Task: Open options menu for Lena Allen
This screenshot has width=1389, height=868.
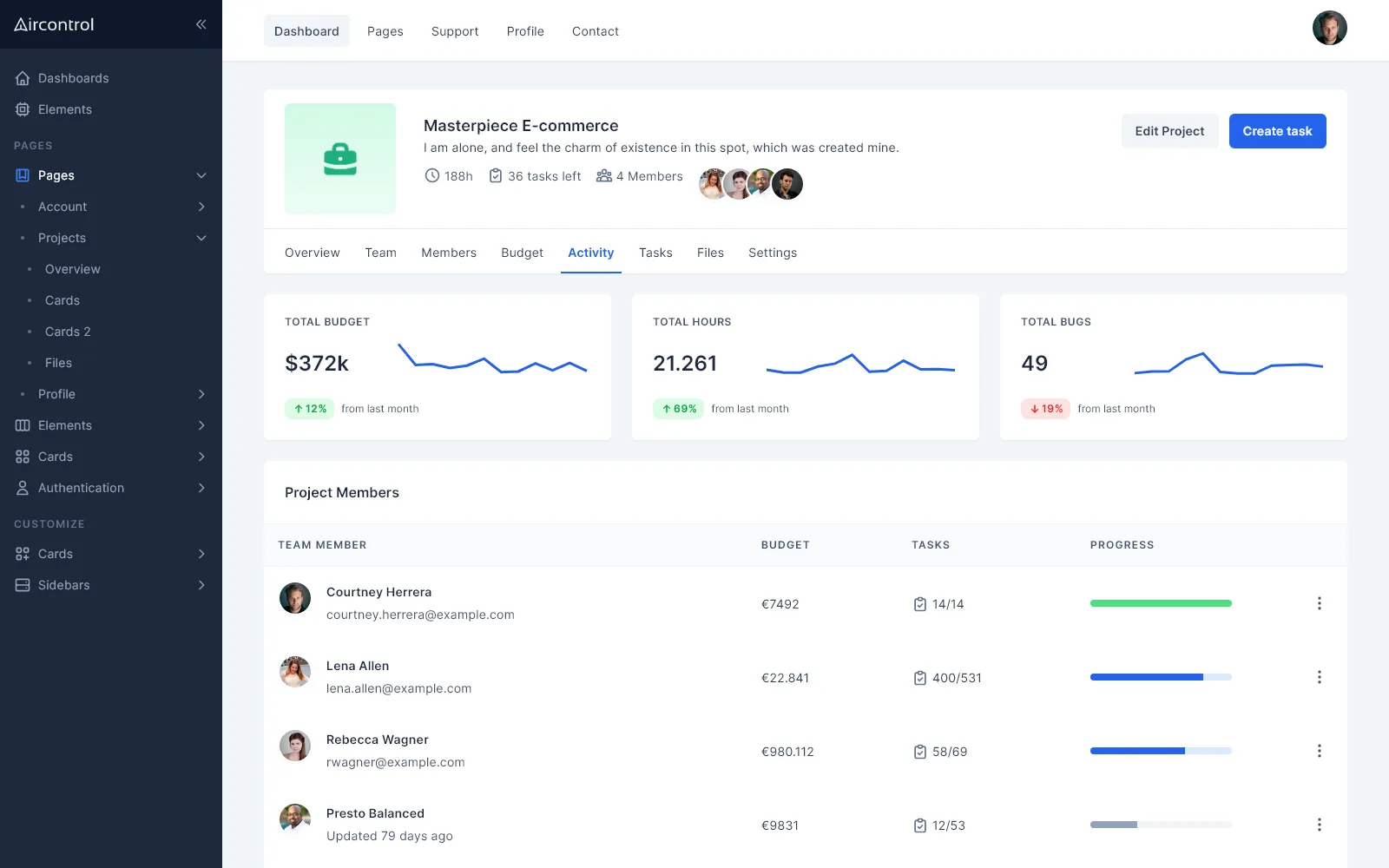Action: tap(1319, 677)
